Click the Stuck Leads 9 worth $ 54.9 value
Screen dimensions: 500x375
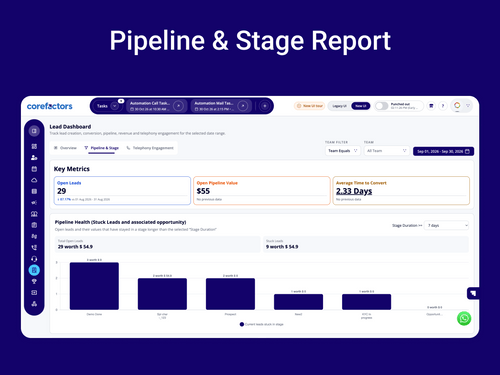282,247
